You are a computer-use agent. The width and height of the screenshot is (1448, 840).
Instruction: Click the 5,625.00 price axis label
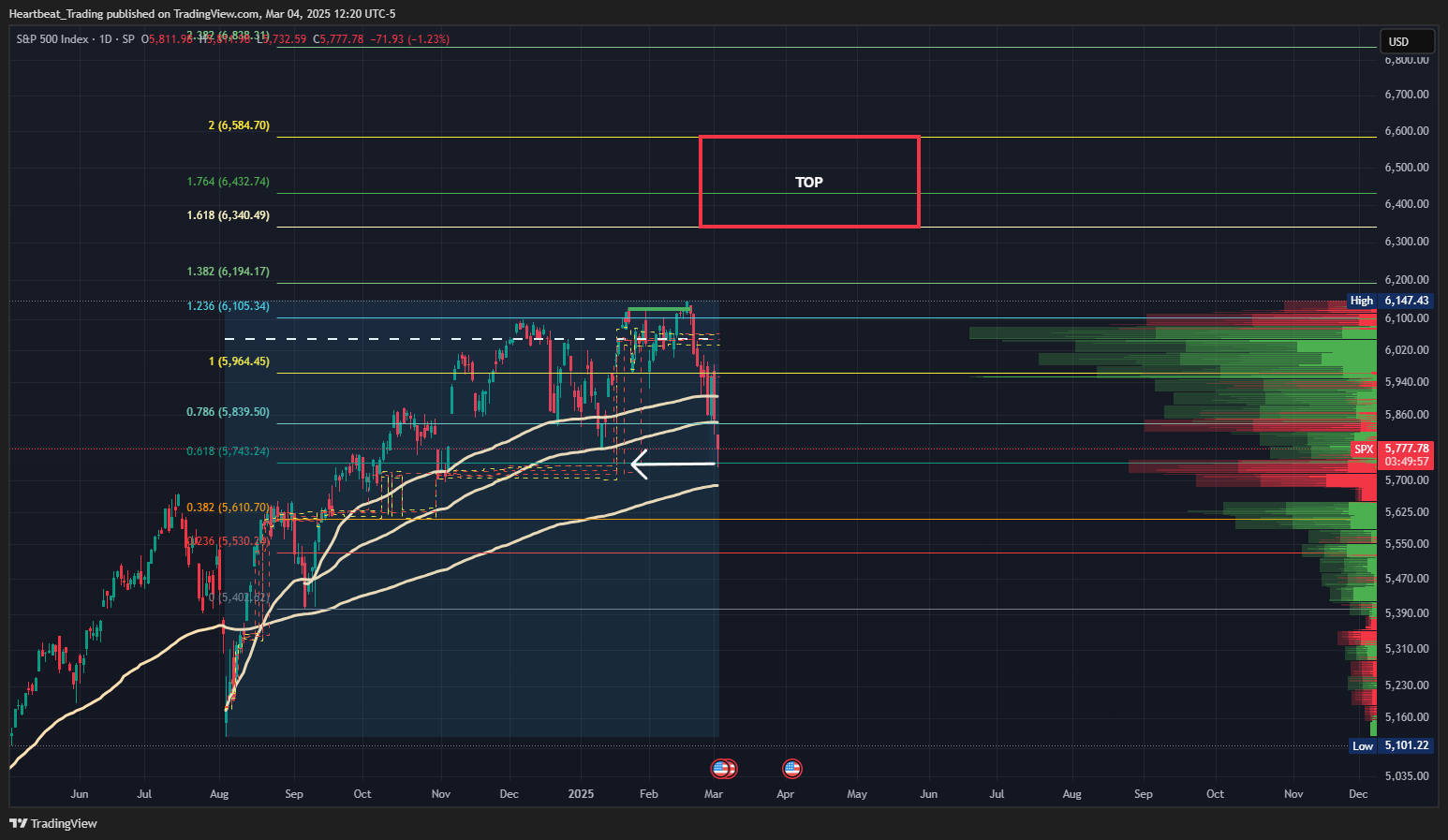(x=1407, y=512)
